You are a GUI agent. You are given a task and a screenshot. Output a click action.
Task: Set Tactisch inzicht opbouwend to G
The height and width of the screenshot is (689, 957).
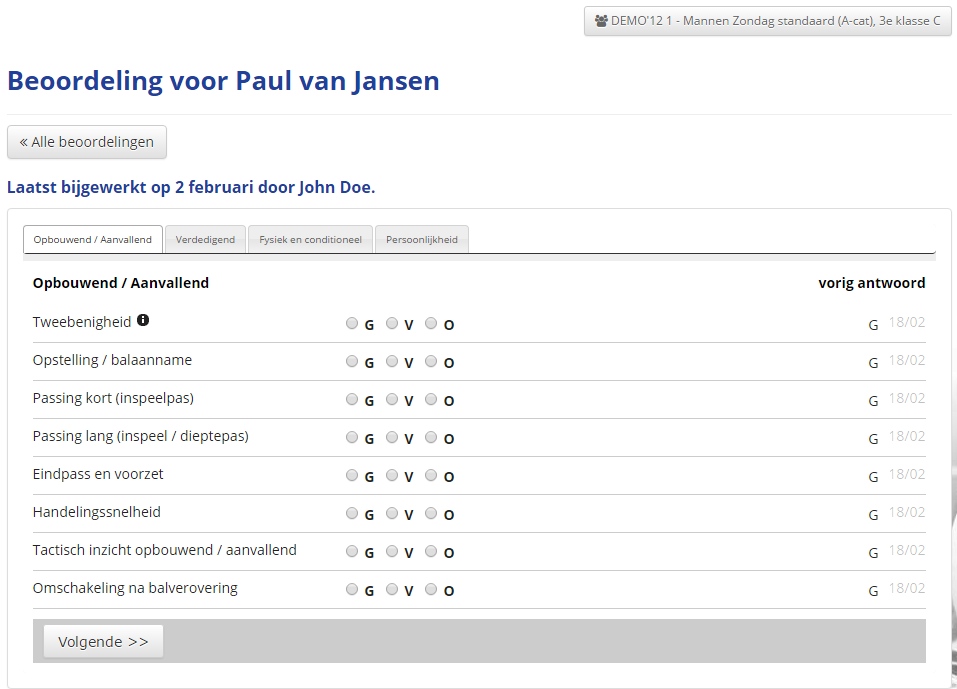(x=352, y=551)
